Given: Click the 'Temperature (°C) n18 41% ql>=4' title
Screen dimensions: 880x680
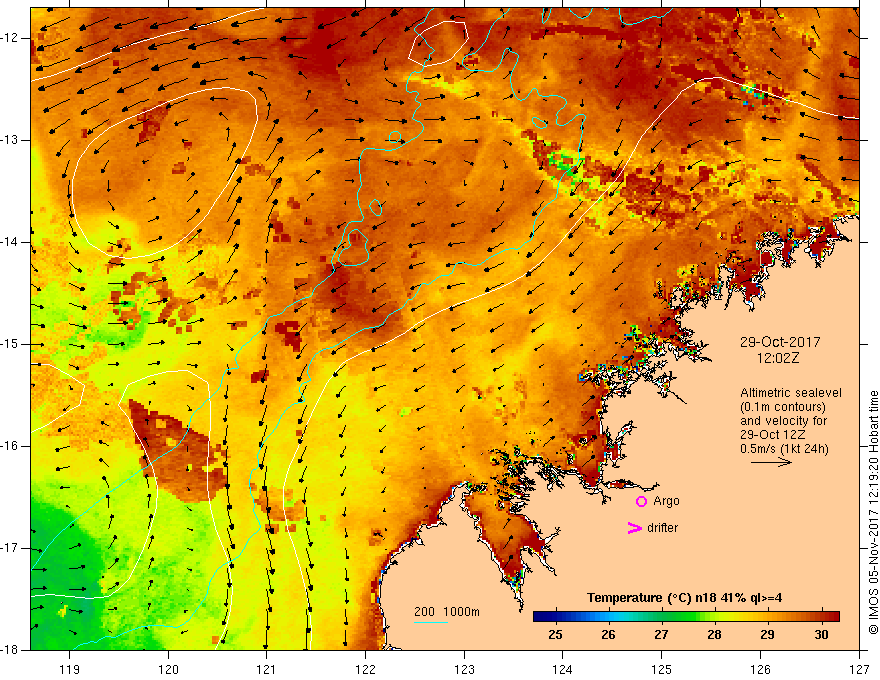Looking at the screenshot, I should point(684,598).
